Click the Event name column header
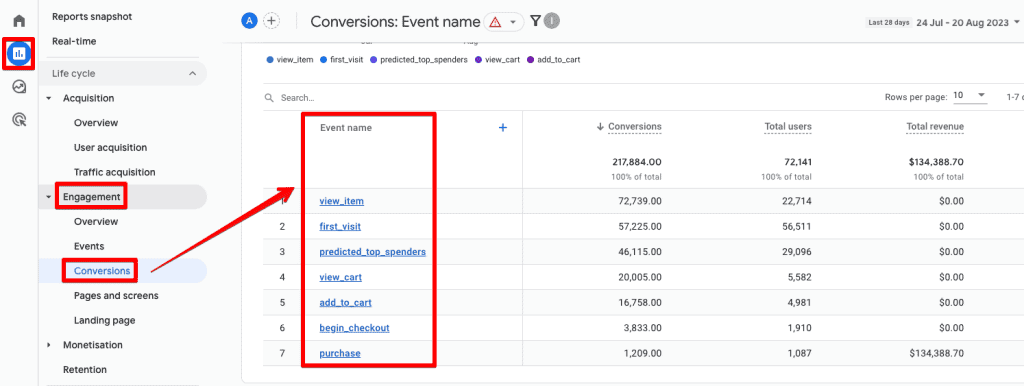 click(345, 128)
